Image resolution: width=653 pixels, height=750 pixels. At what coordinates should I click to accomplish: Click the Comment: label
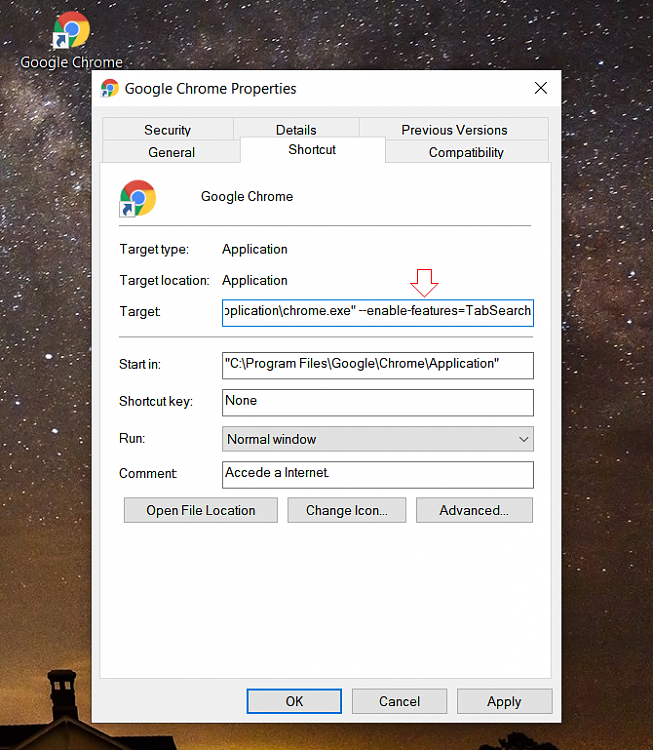tap(148, 474)
